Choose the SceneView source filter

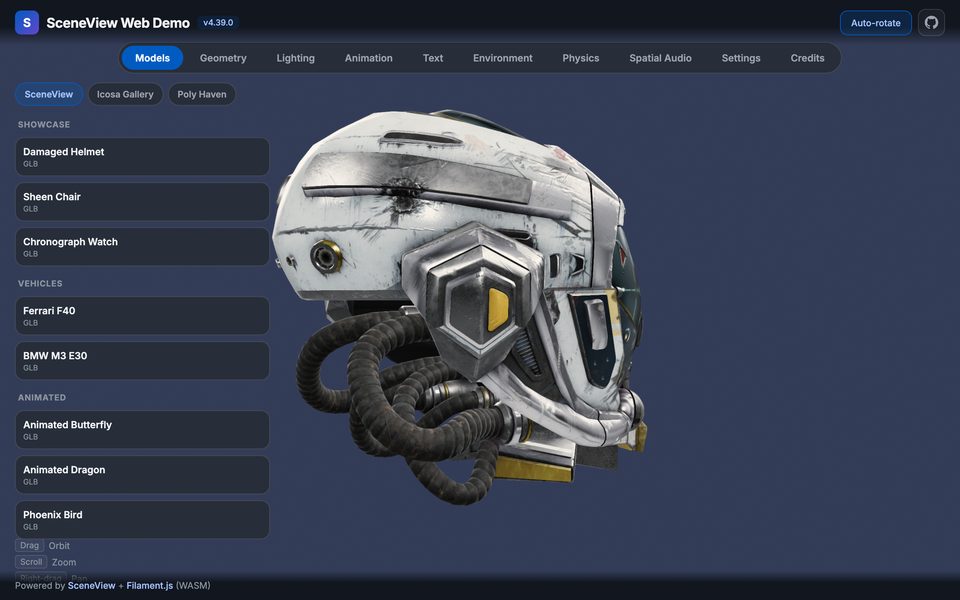49,94
